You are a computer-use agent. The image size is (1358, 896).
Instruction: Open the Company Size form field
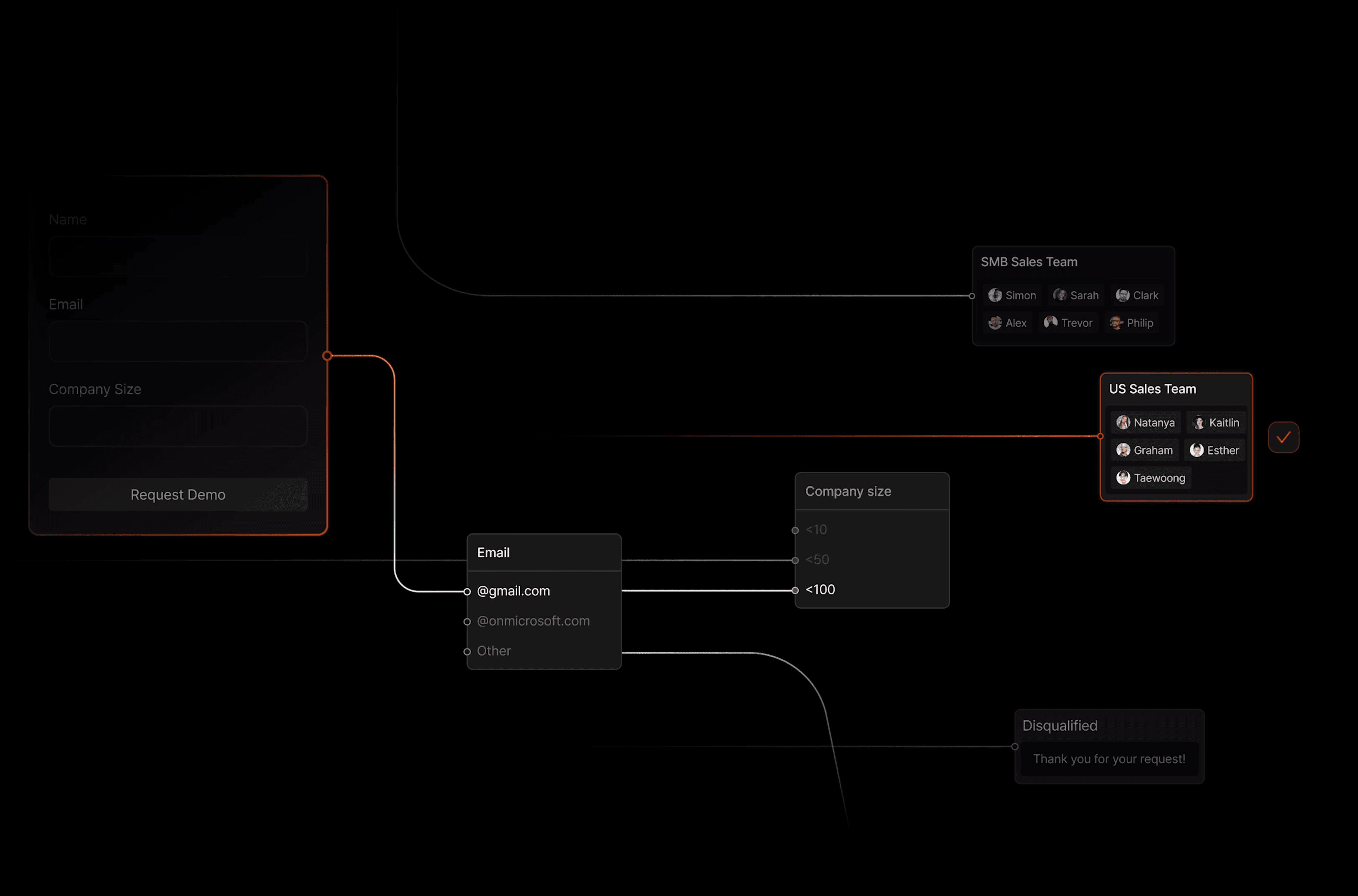[x=178, y=426]
